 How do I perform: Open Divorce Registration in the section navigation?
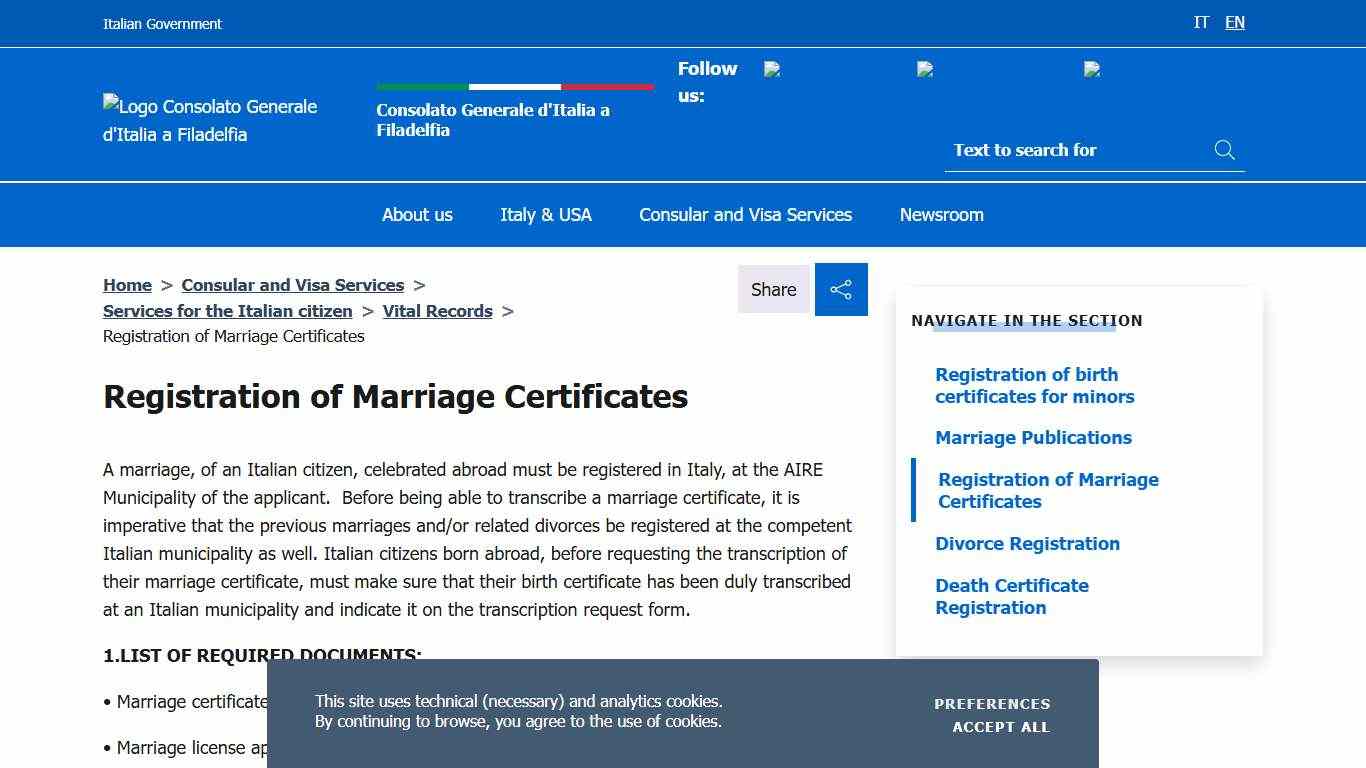coord(1027,543)
